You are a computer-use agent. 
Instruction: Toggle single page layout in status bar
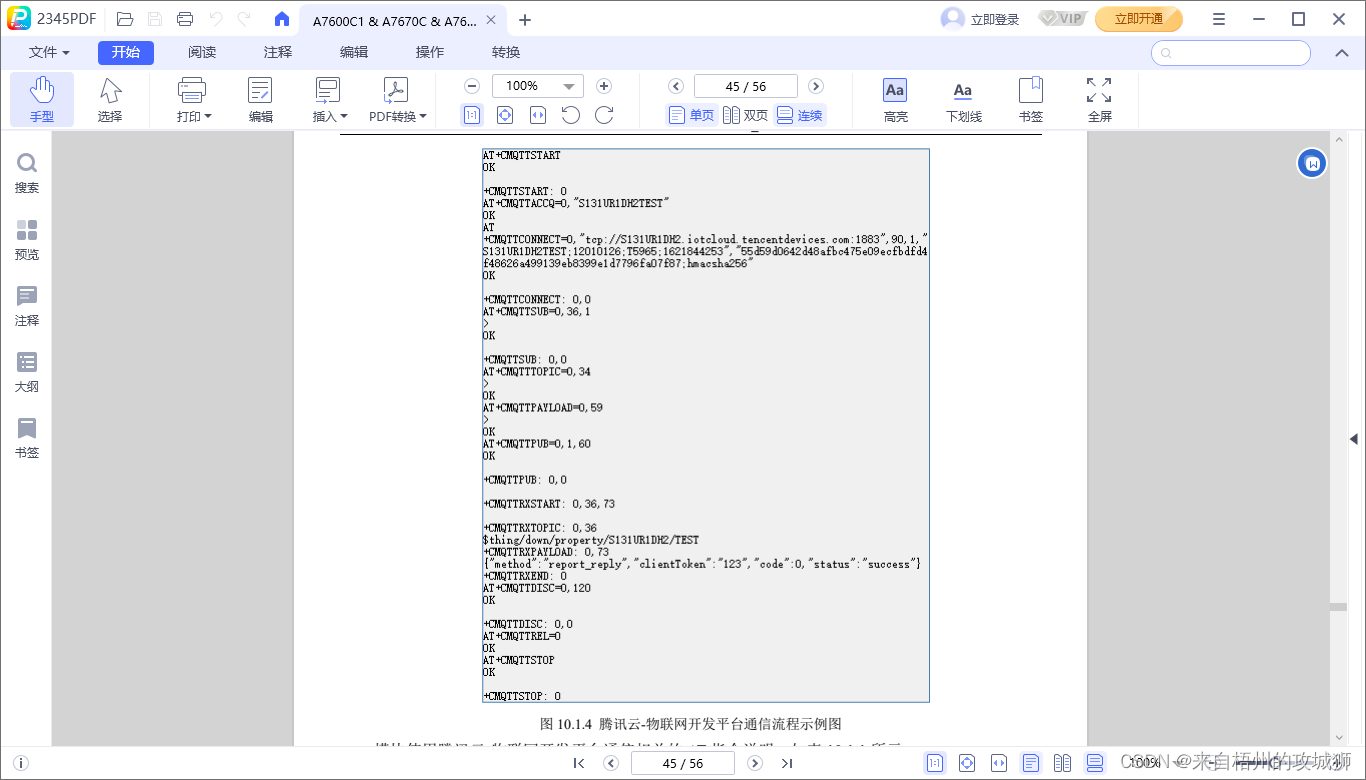1031,763
